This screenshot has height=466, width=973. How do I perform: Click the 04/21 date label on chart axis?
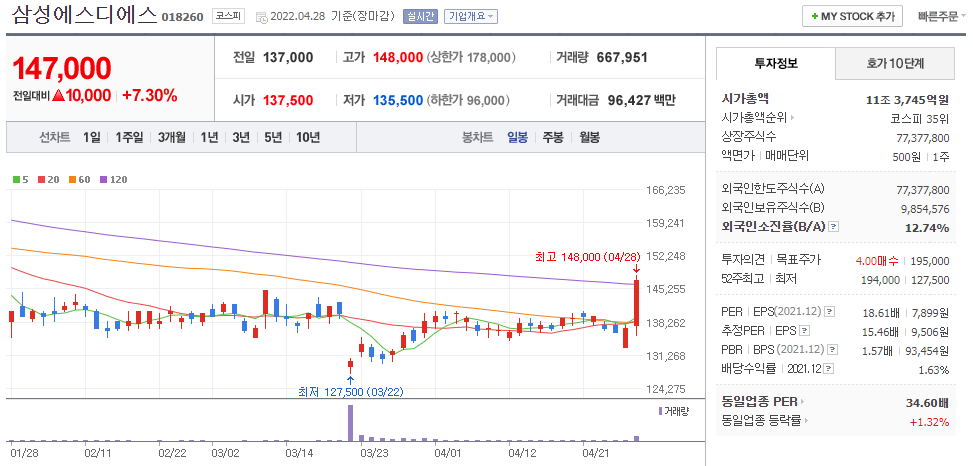[x=596, y=453]
